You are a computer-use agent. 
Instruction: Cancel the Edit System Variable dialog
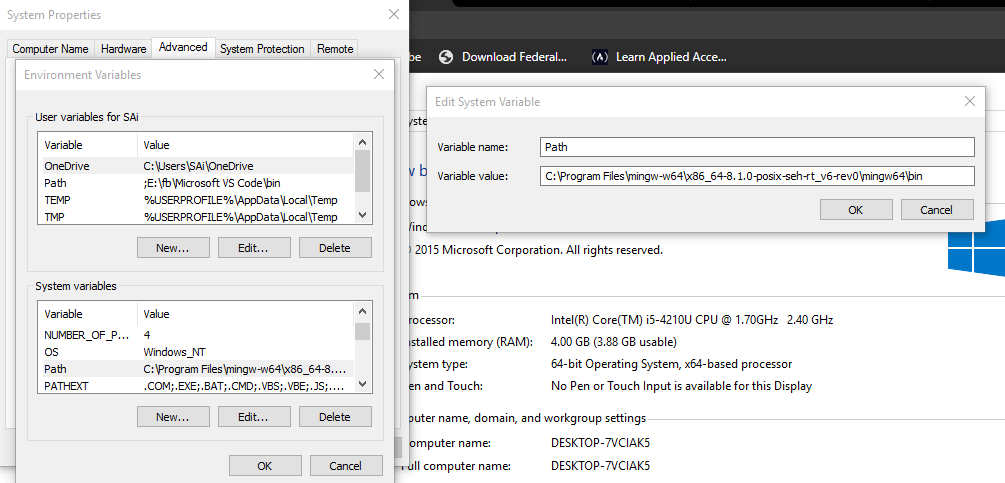(x=937, y=209)
